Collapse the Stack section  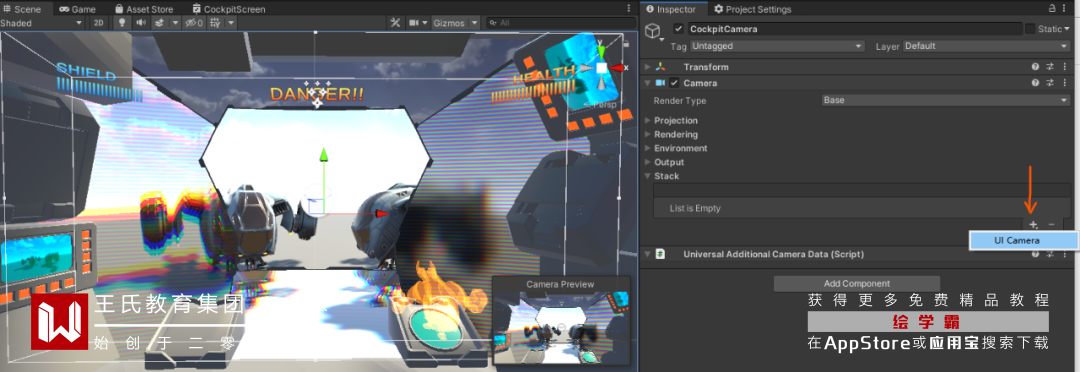tap(647, 176)
